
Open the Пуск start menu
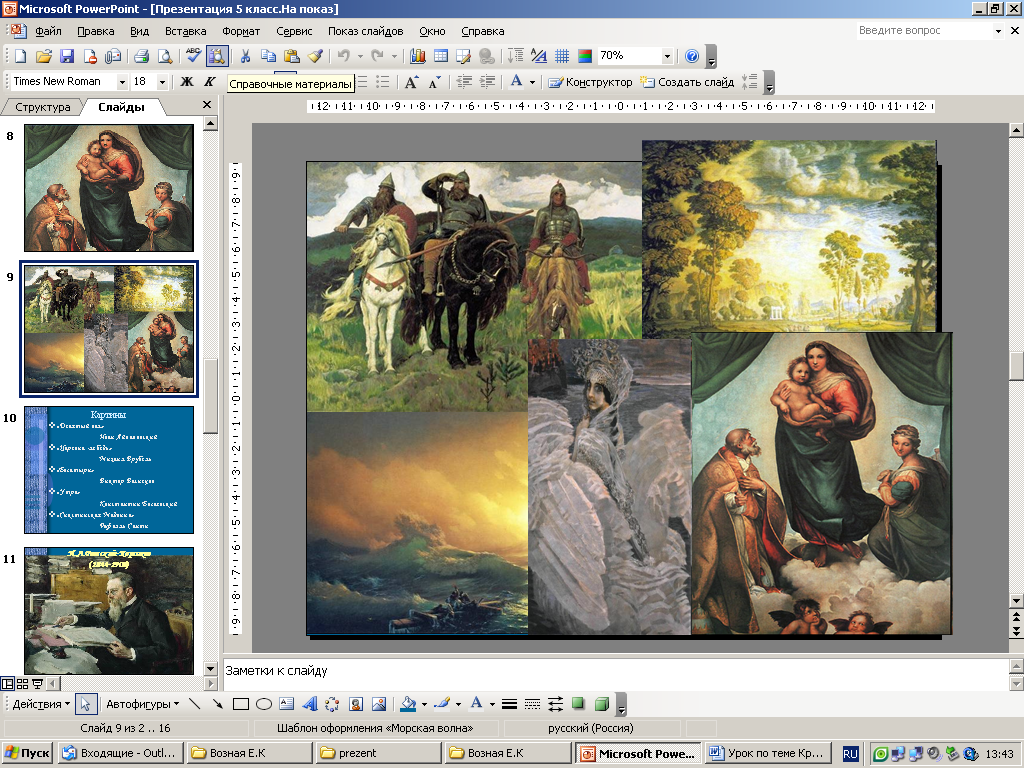(27, 753)
